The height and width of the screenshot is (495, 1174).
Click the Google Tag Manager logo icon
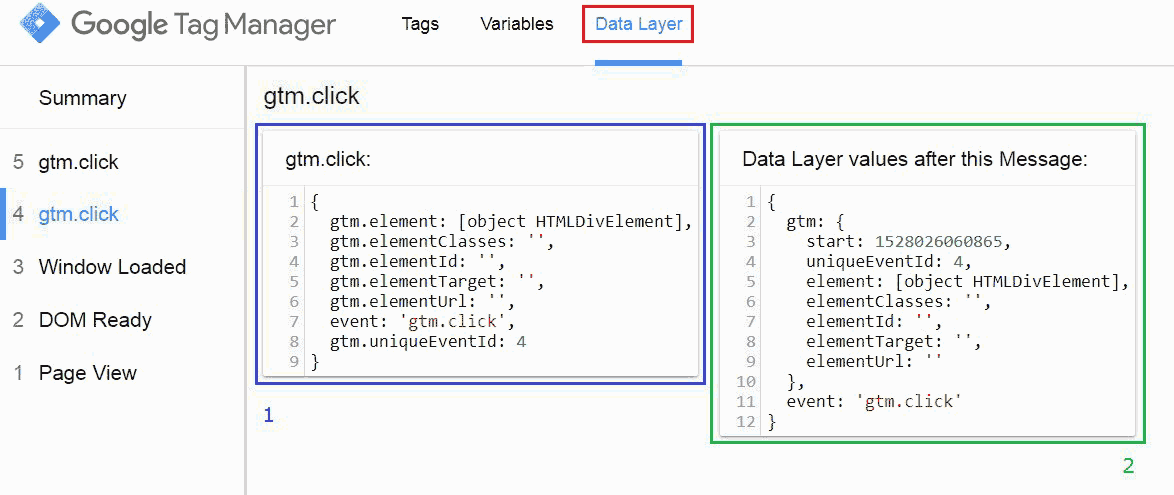click(x=39, y=25)
